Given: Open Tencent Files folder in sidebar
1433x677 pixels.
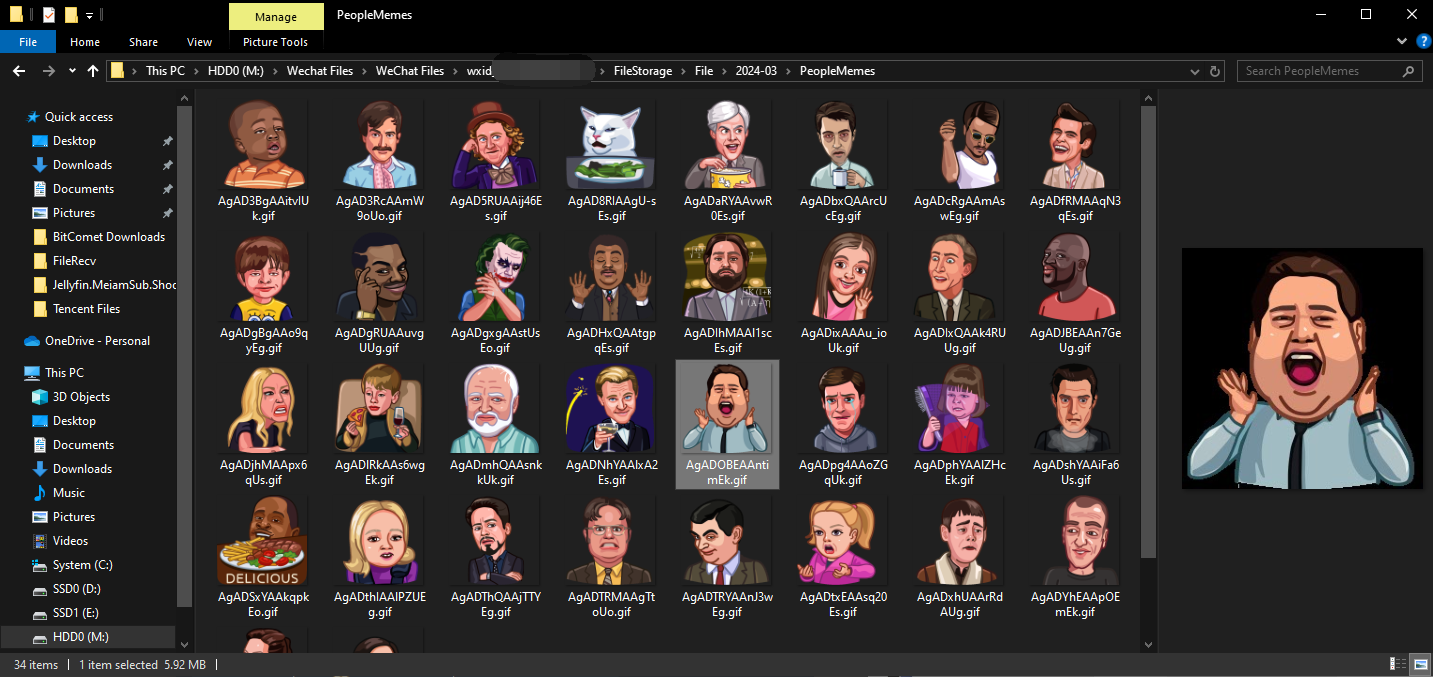Looking at the screenshot, I should (x=86, y=309).
